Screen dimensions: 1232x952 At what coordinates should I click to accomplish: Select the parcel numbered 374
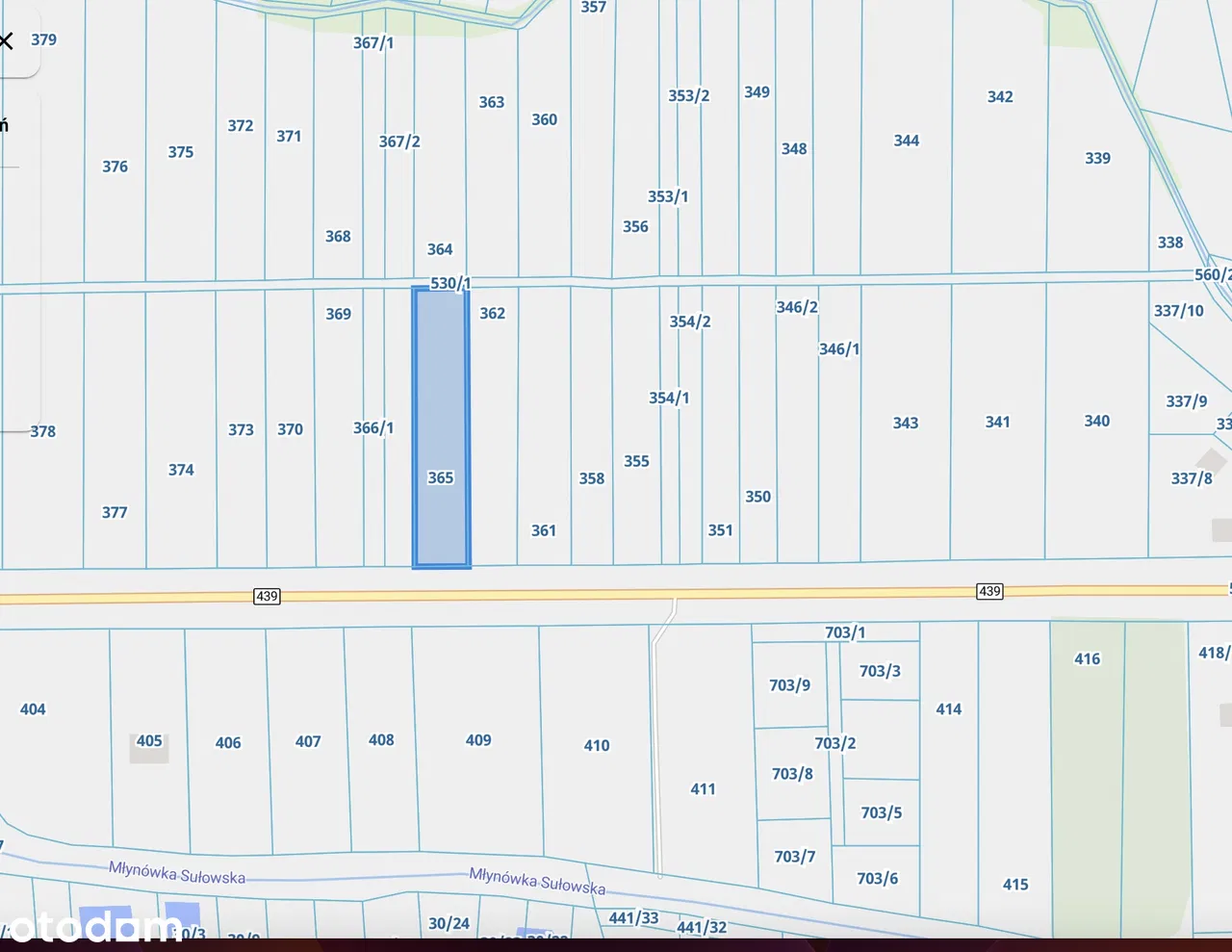pyautogui.click(x=181, y=470)
